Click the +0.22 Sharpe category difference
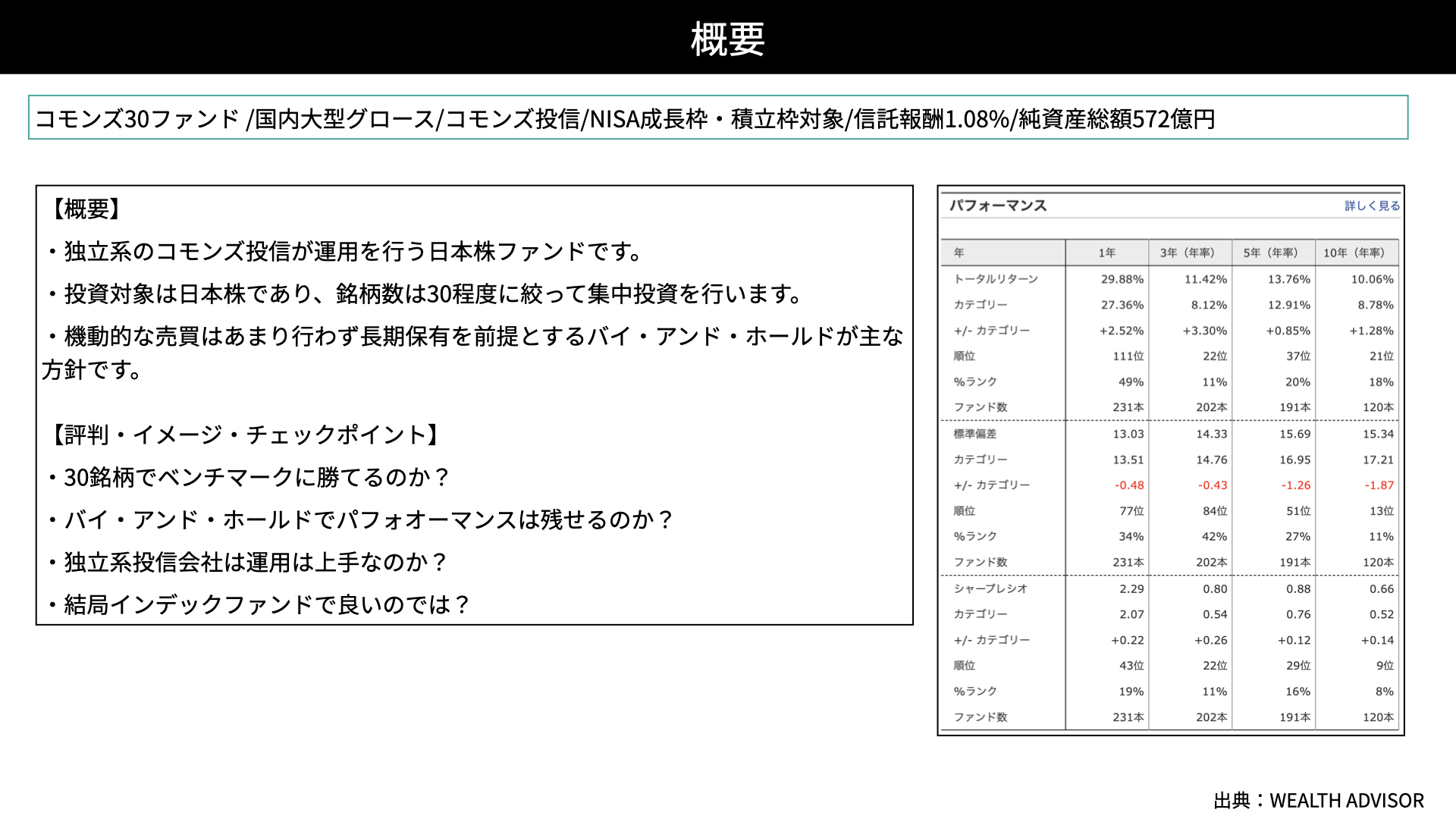Screen dimensions: 1456x819 tap(1128, 640)
